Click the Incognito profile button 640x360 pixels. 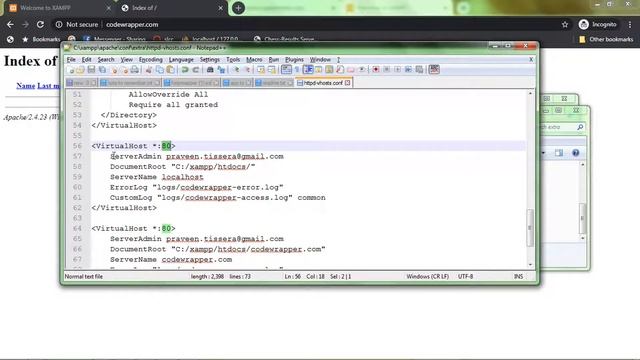pos(598,24)
